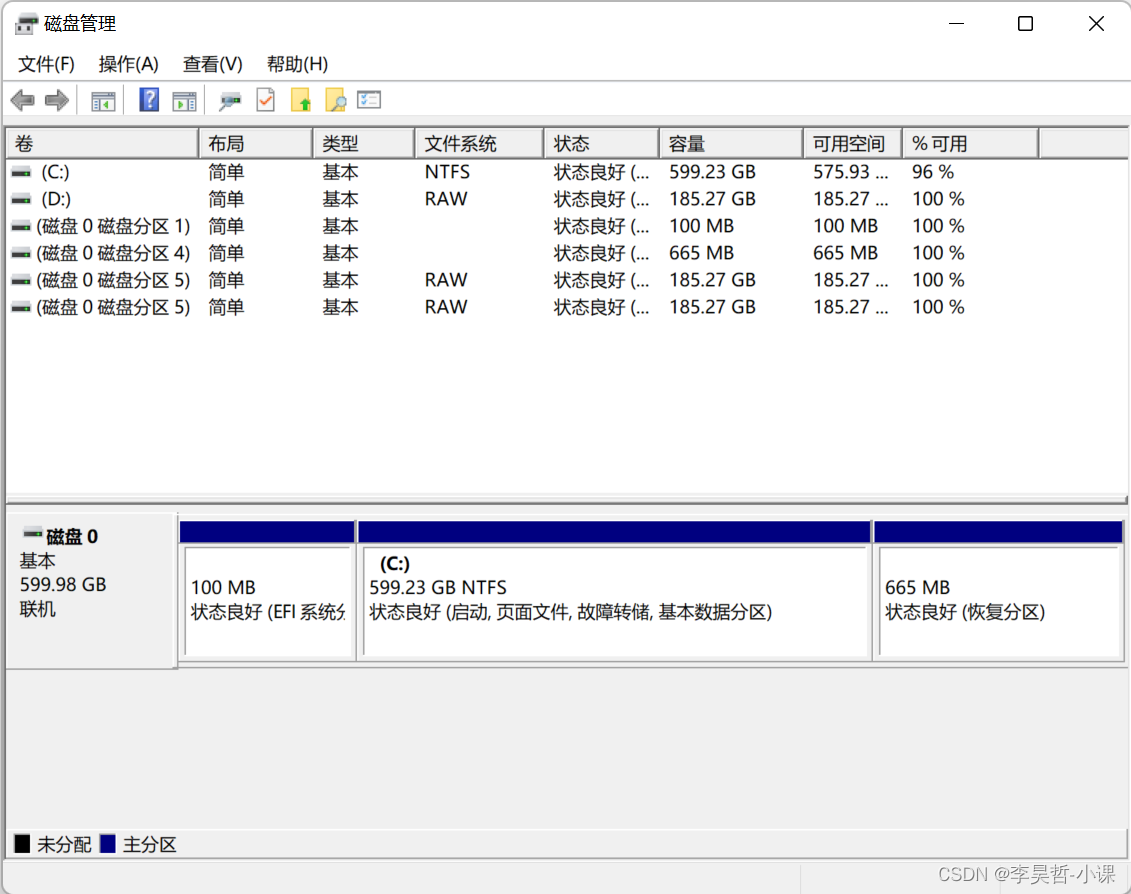Click the document with red checkmark icon
The height and width of the screenshot is (894, 1131).
(265, 100)
